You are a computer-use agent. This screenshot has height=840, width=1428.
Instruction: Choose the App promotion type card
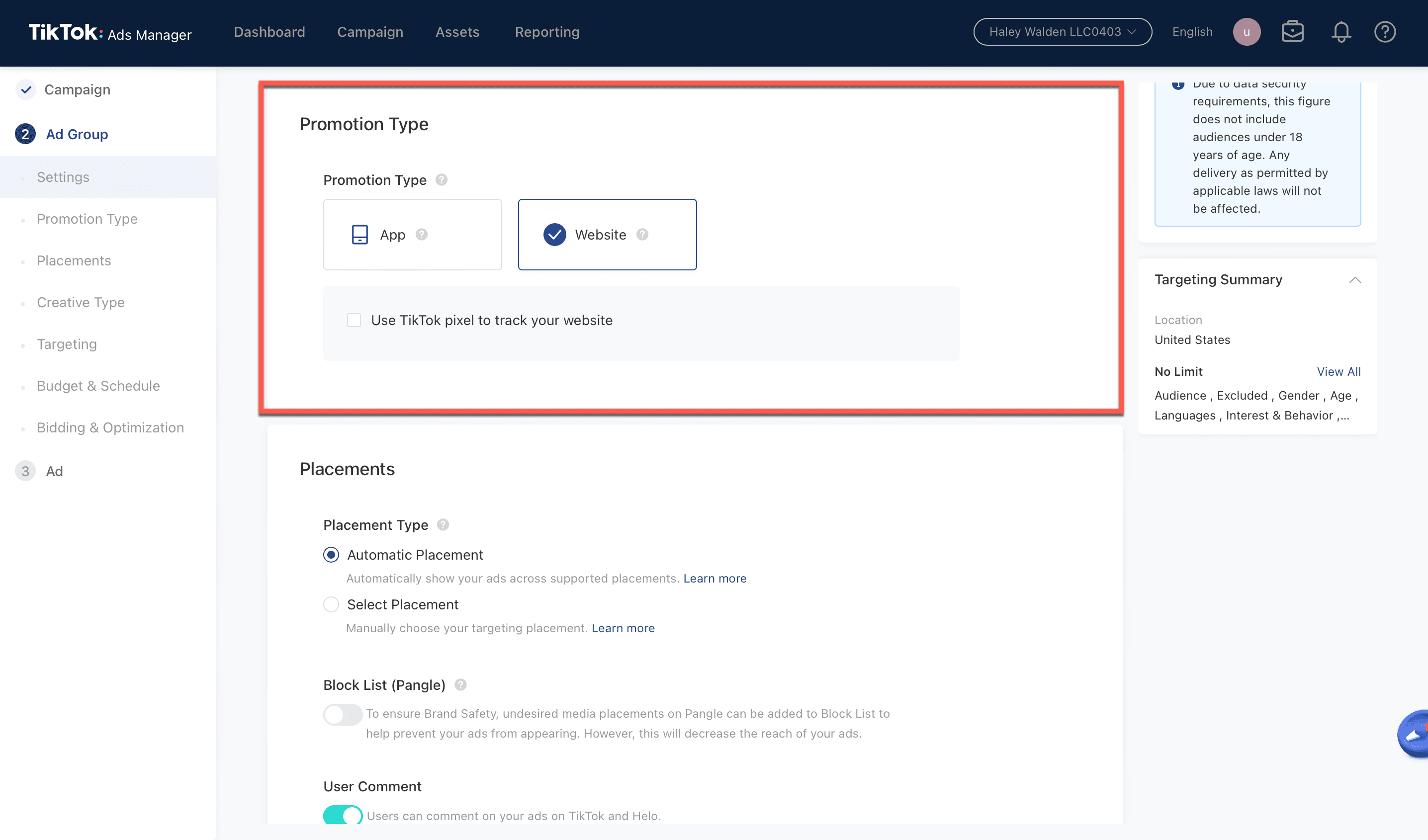point(412,235)
